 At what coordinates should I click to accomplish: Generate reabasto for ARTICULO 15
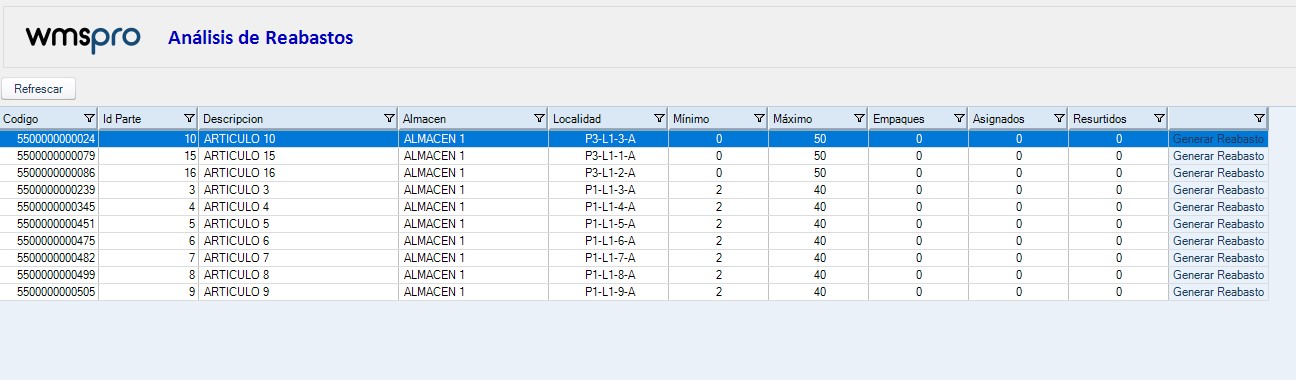[x=1218, y=156]
